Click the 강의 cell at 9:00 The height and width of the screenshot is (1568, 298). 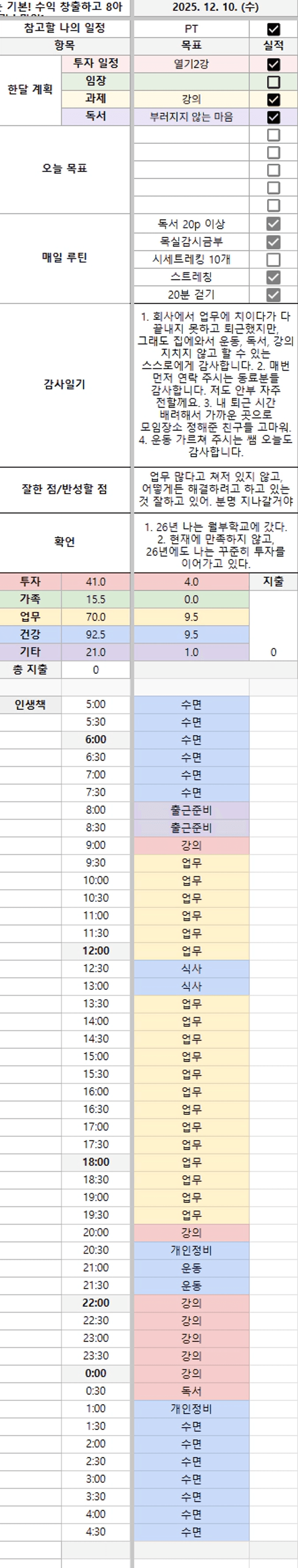pos(191,846)
